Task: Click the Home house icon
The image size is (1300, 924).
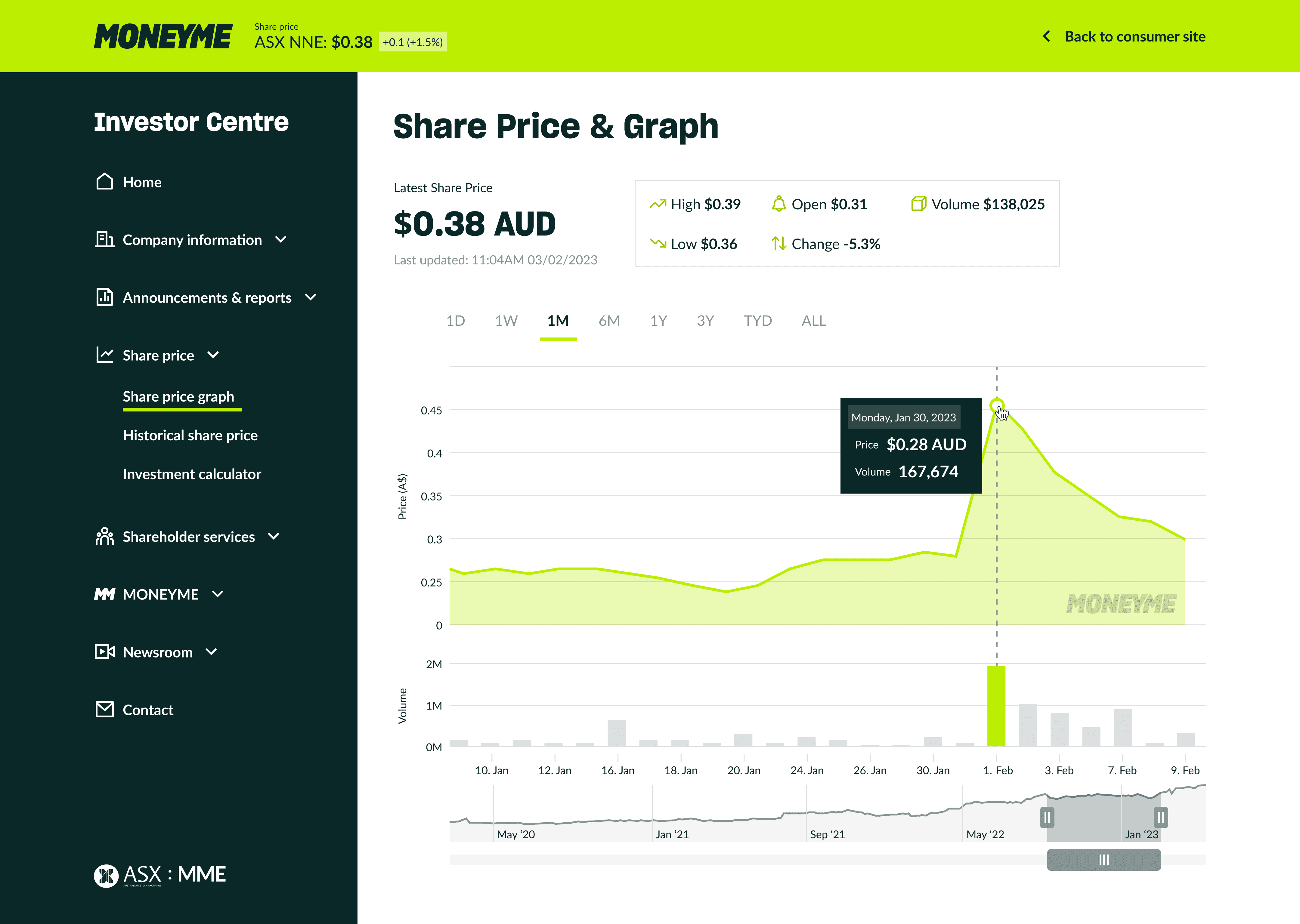Action: pos(105,181)
